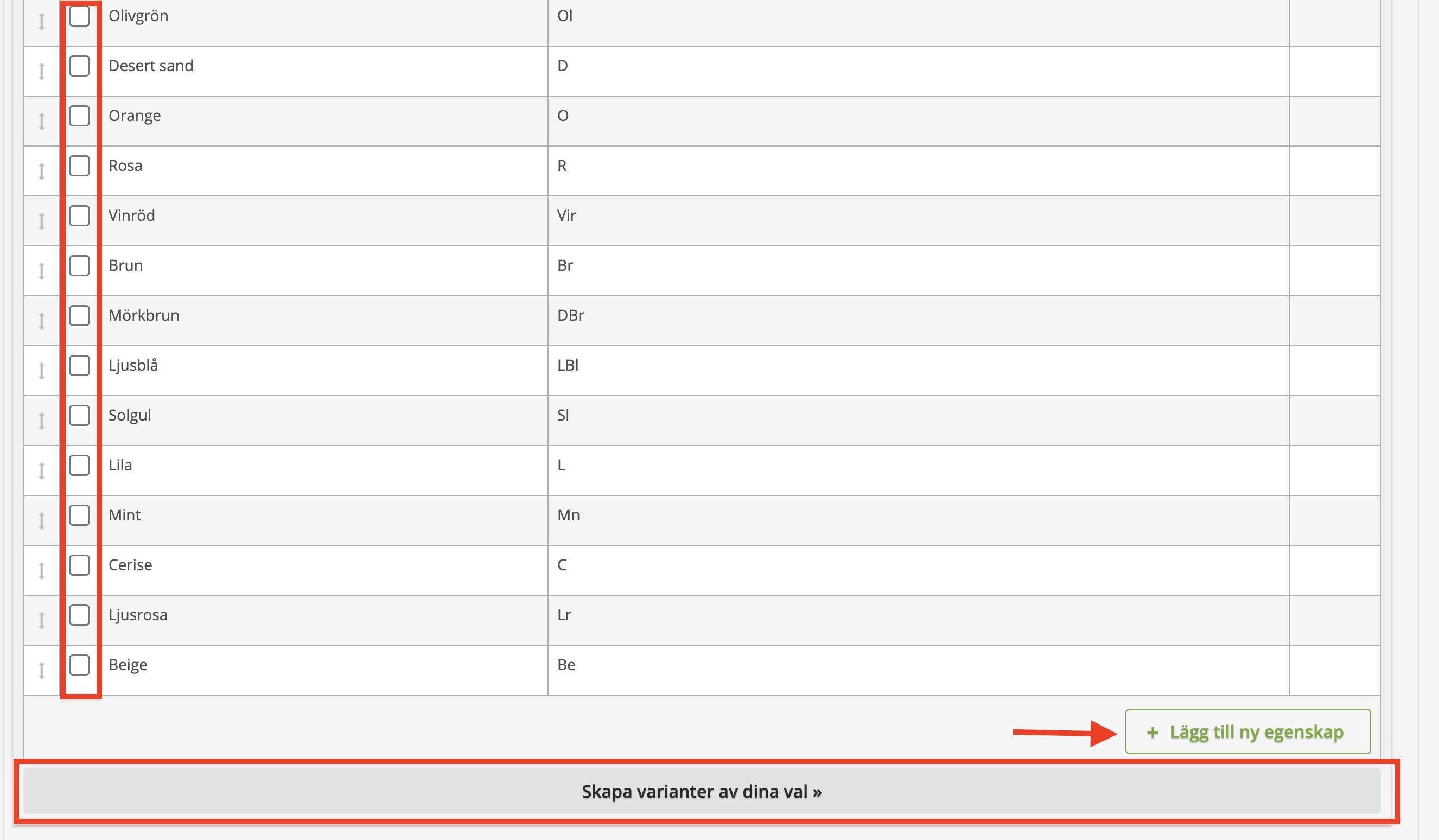This screenshot has height=840, width=1439.
Task: Click the drag handle icon for Desert sand
Action: tap(42, 72)
